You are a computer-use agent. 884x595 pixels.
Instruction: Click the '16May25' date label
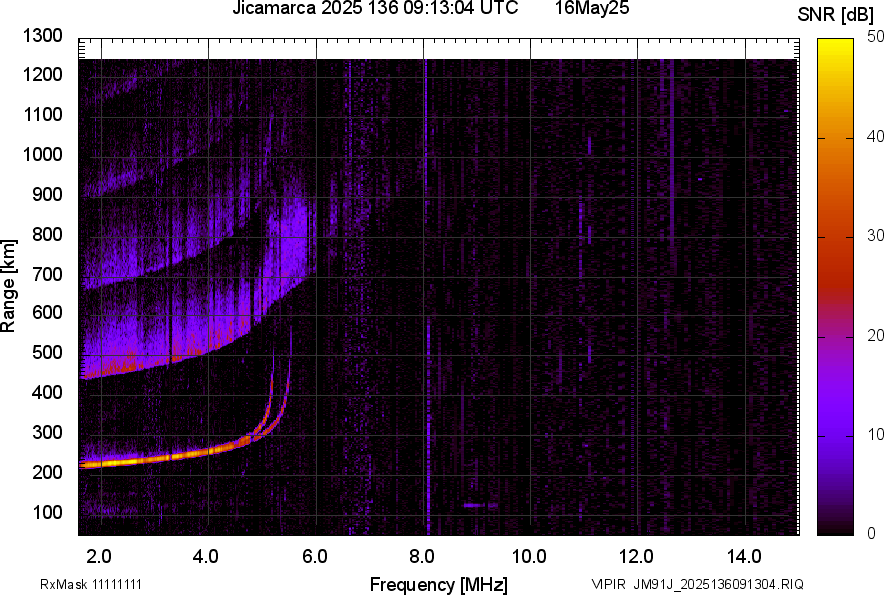(592, 9)
